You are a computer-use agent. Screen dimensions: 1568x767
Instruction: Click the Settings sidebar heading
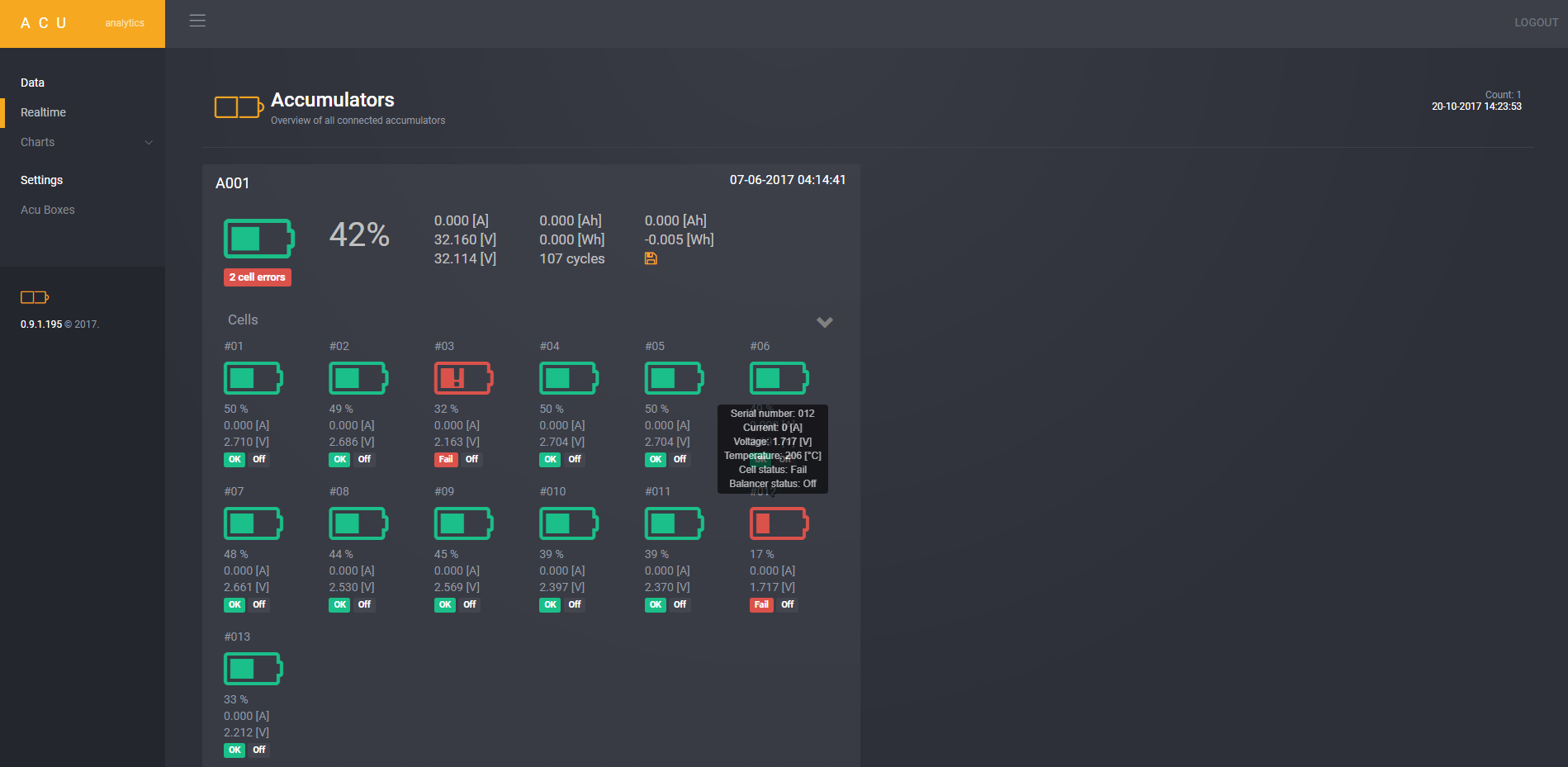tap(41, 180)
